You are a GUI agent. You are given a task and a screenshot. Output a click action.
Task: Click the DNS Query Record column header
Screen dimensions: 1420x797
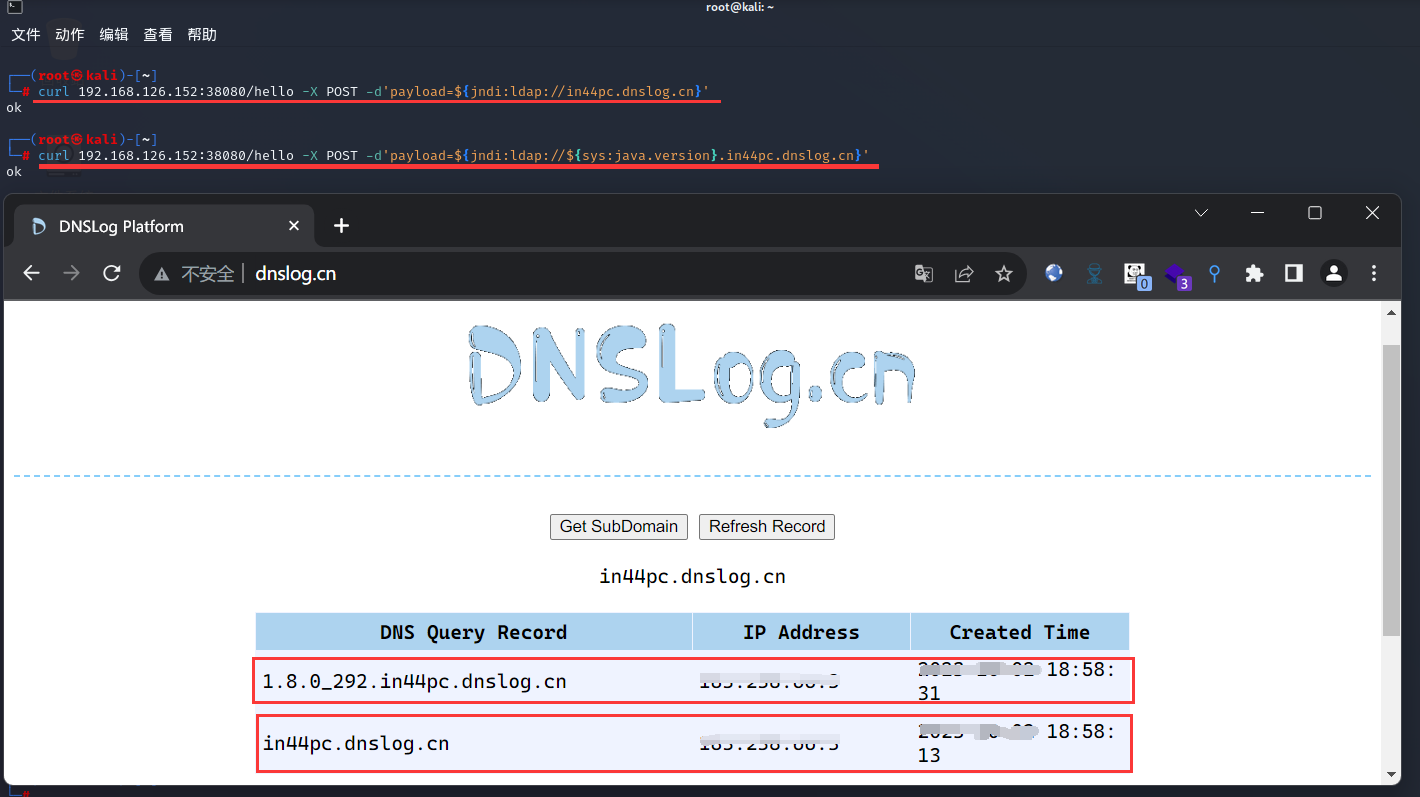pyautogui.click(x=474, y=632)
